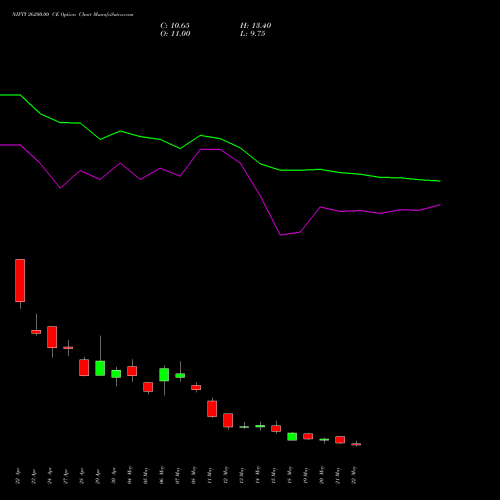
Task: Click the large red candle for 22 Apr
Action: pyautogui.click(x=20, y=280)
